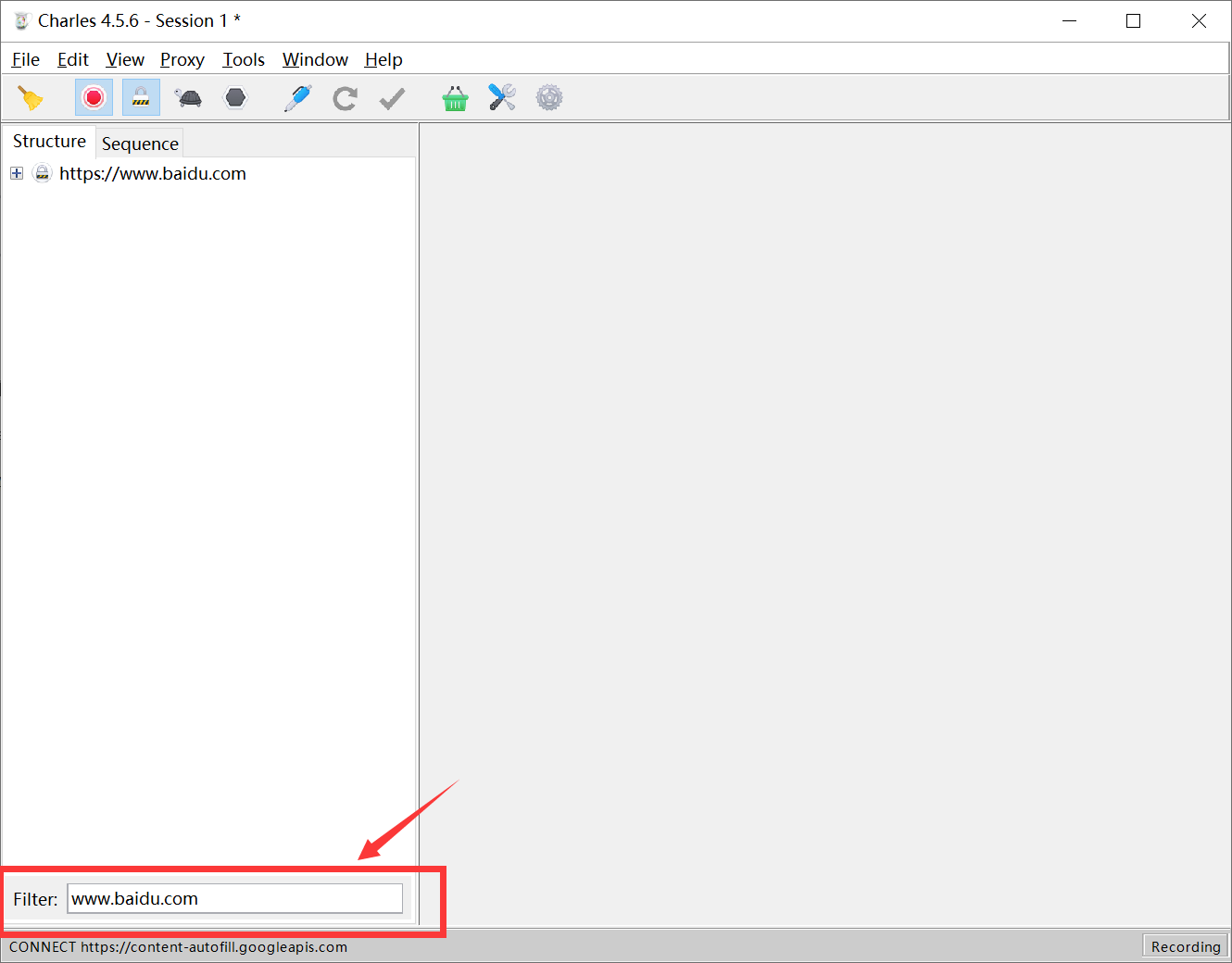Viewport: 1232px width, 963px height.
Task: Open the View menu
Action: 125,60
